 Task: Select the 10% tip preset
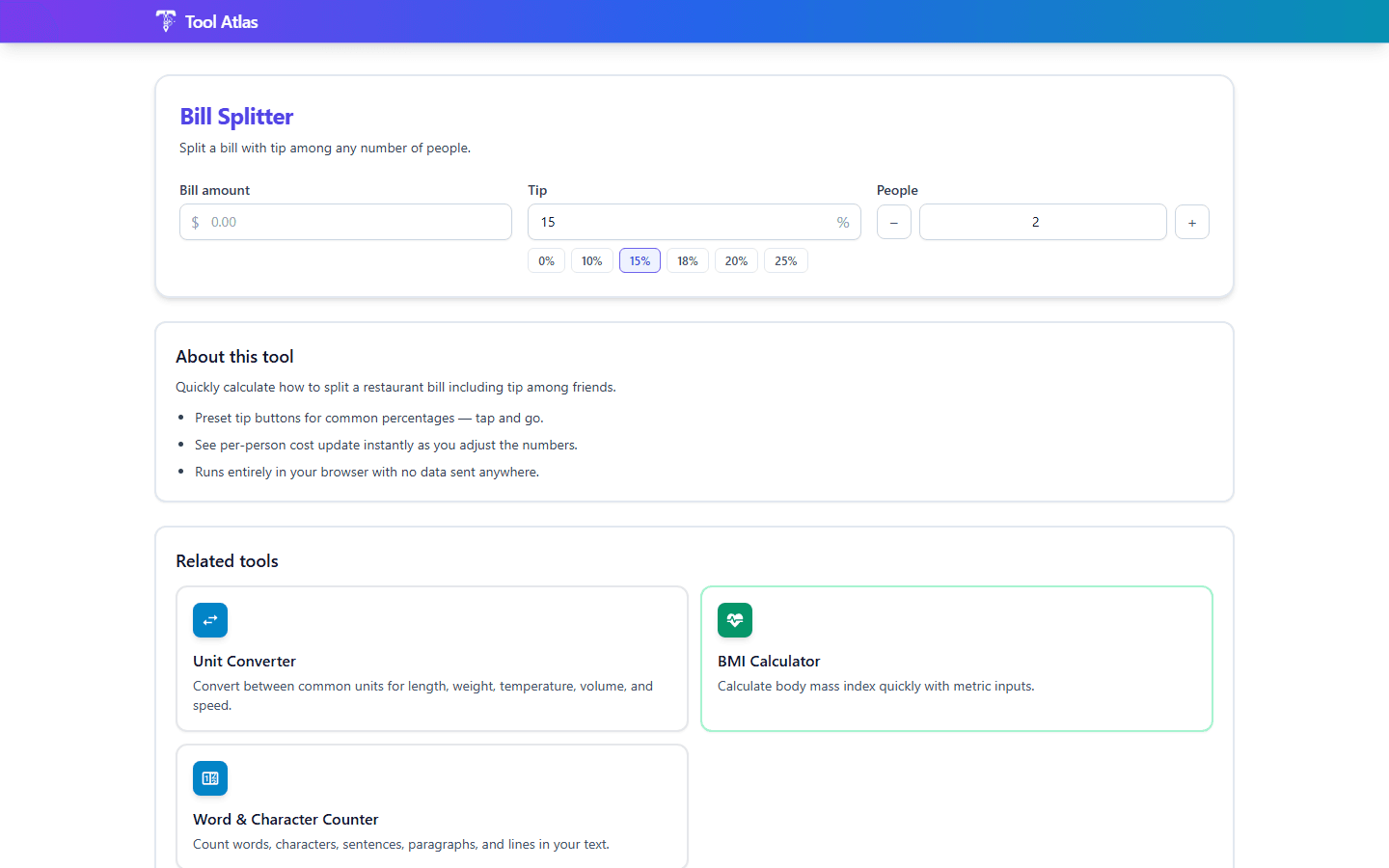pos(591,260)
